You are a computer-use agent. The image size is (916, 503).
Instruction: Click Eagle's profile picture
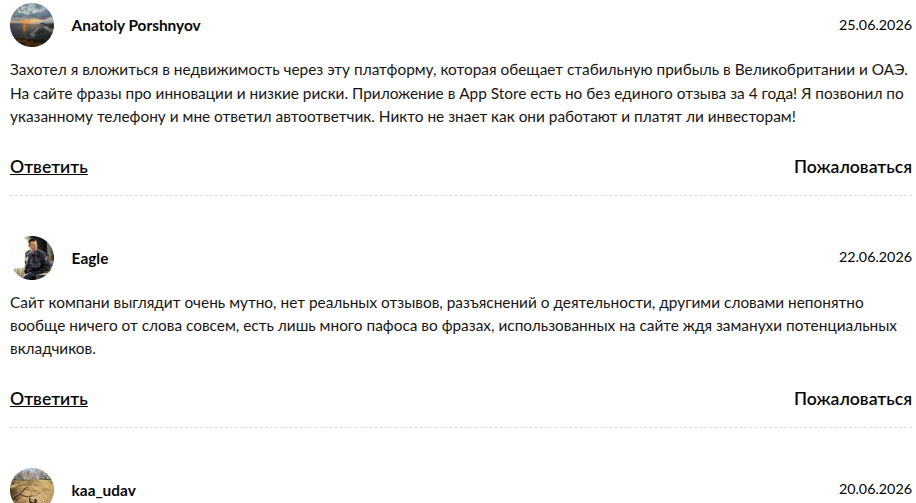(32, 258)
